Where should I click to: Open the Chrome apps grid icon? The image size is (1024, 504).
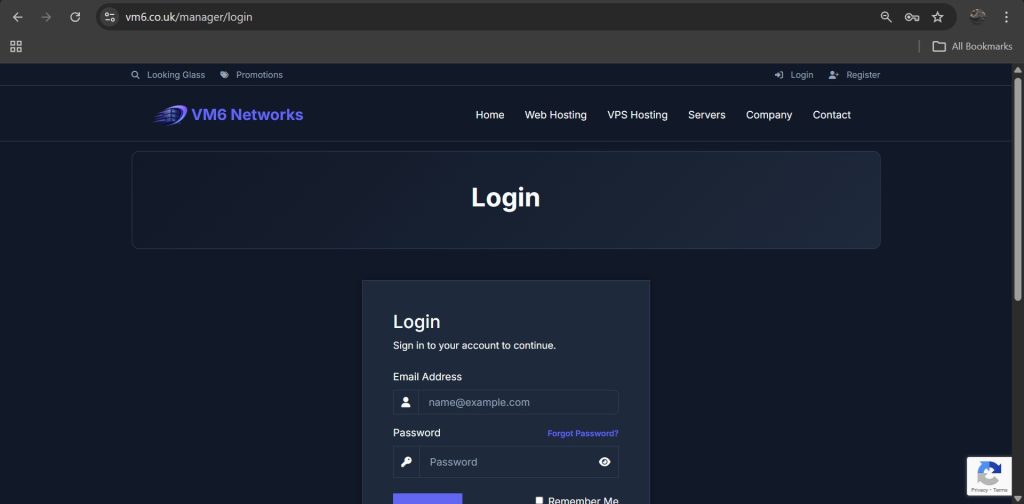[x=16, y=46]
